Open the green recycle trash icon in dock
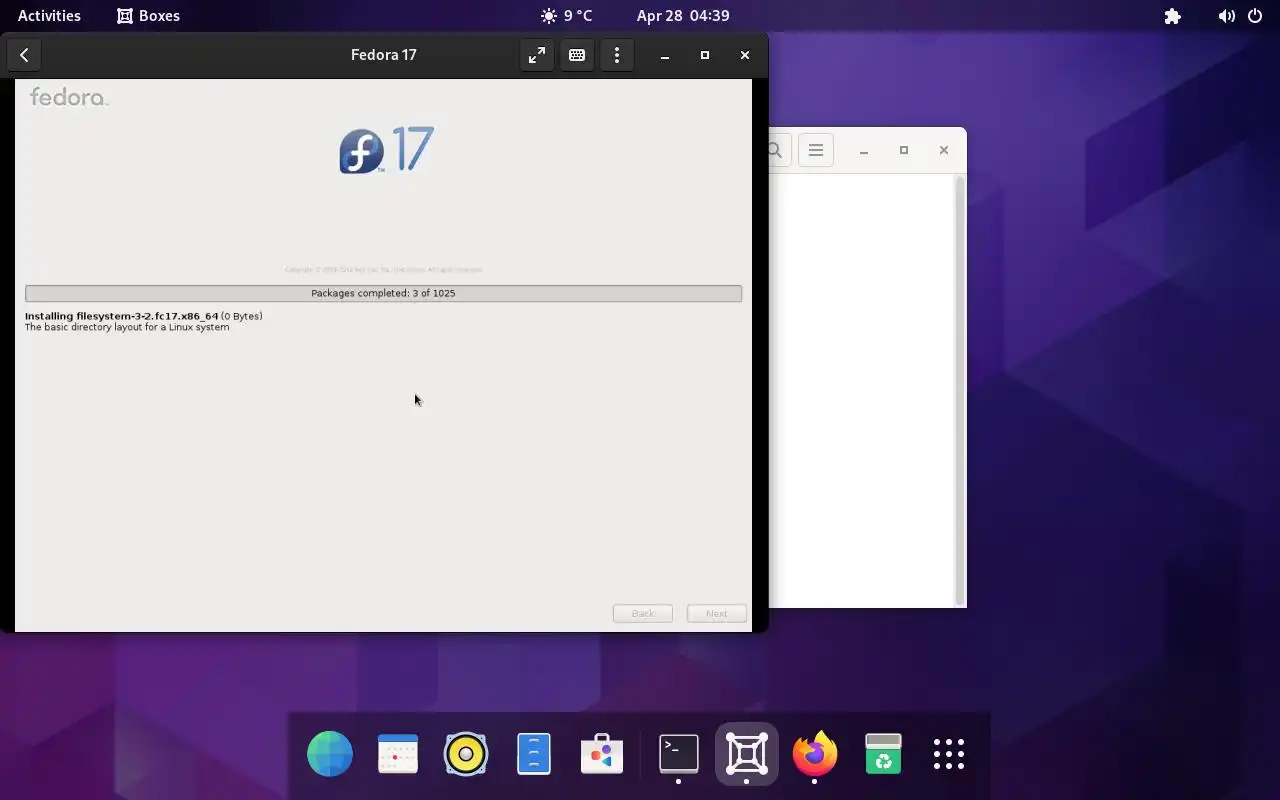Screen dimensions: 1280x800 point(883,754)
